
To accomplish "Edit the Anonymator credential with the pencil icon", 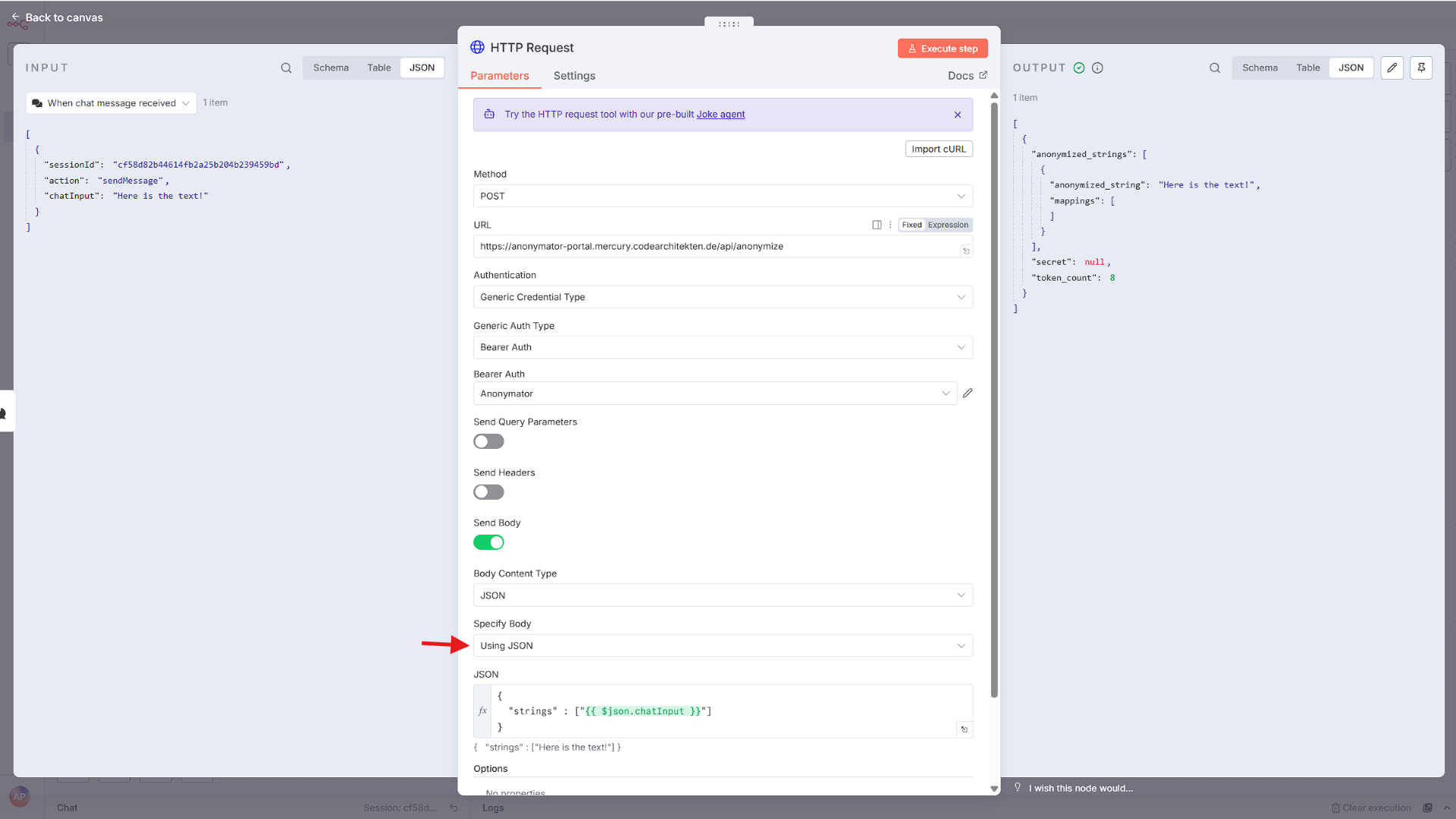I will tap(968, 393).
